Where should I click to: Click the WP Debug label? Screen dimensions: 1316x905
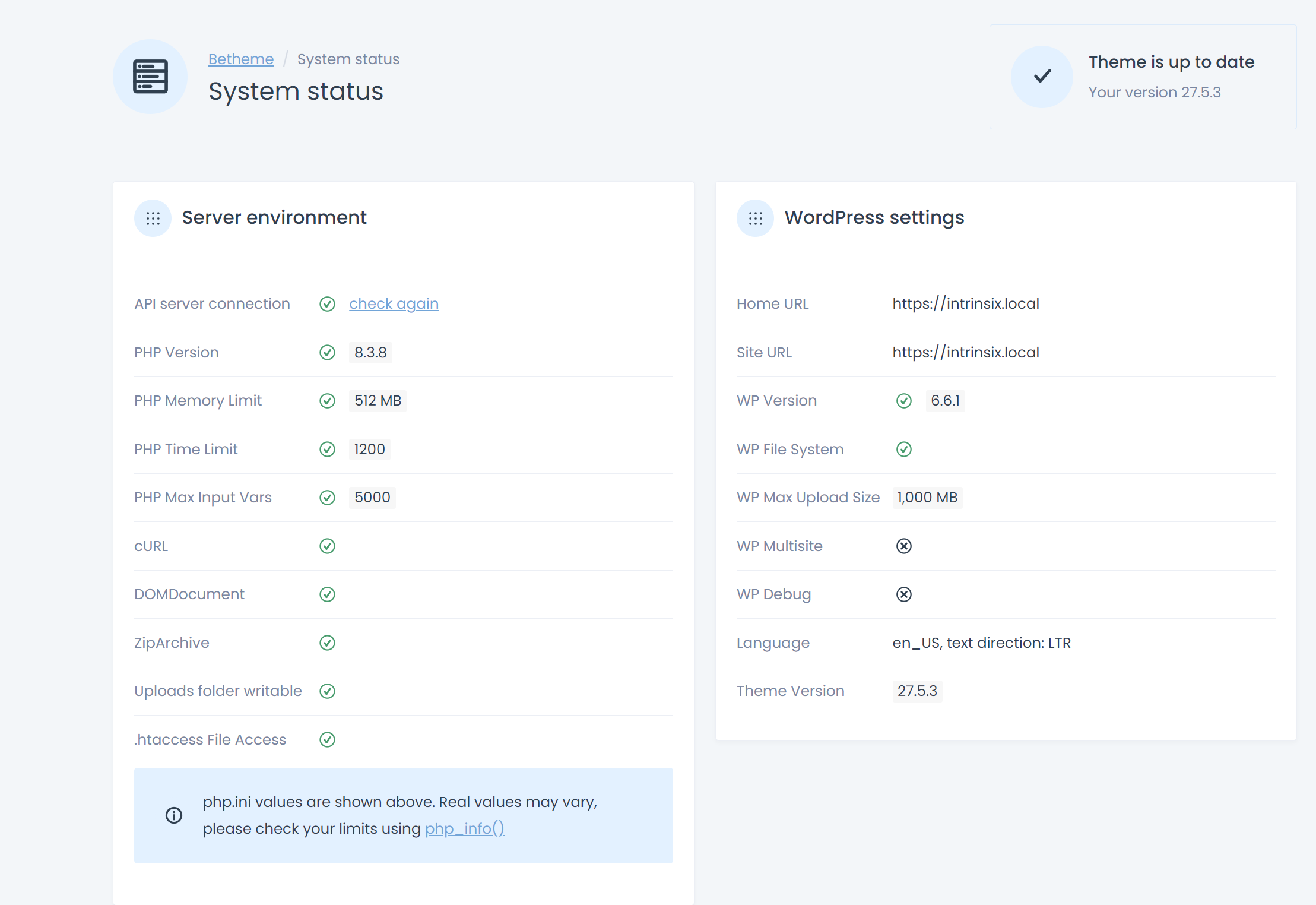[773, 594]
